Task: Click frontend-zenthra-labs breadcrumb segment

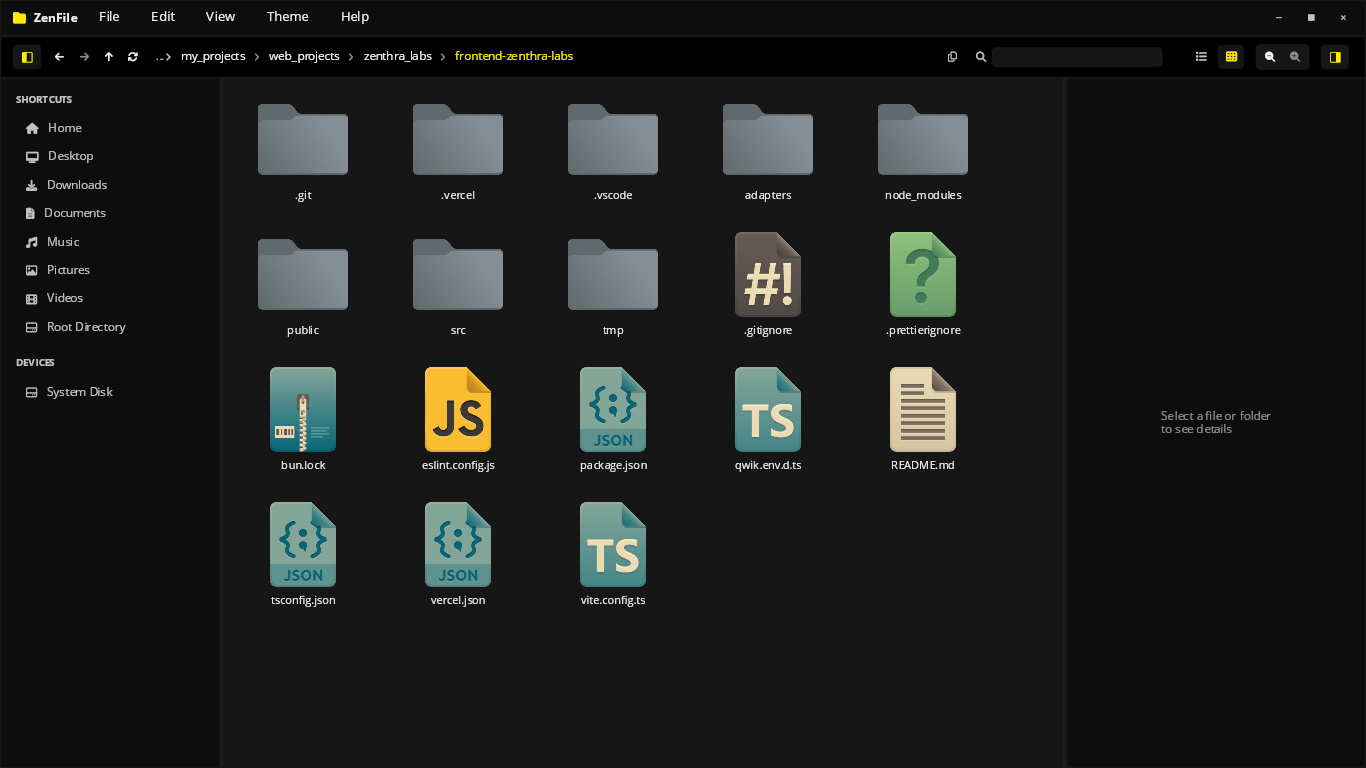Action: coord(514,57)
